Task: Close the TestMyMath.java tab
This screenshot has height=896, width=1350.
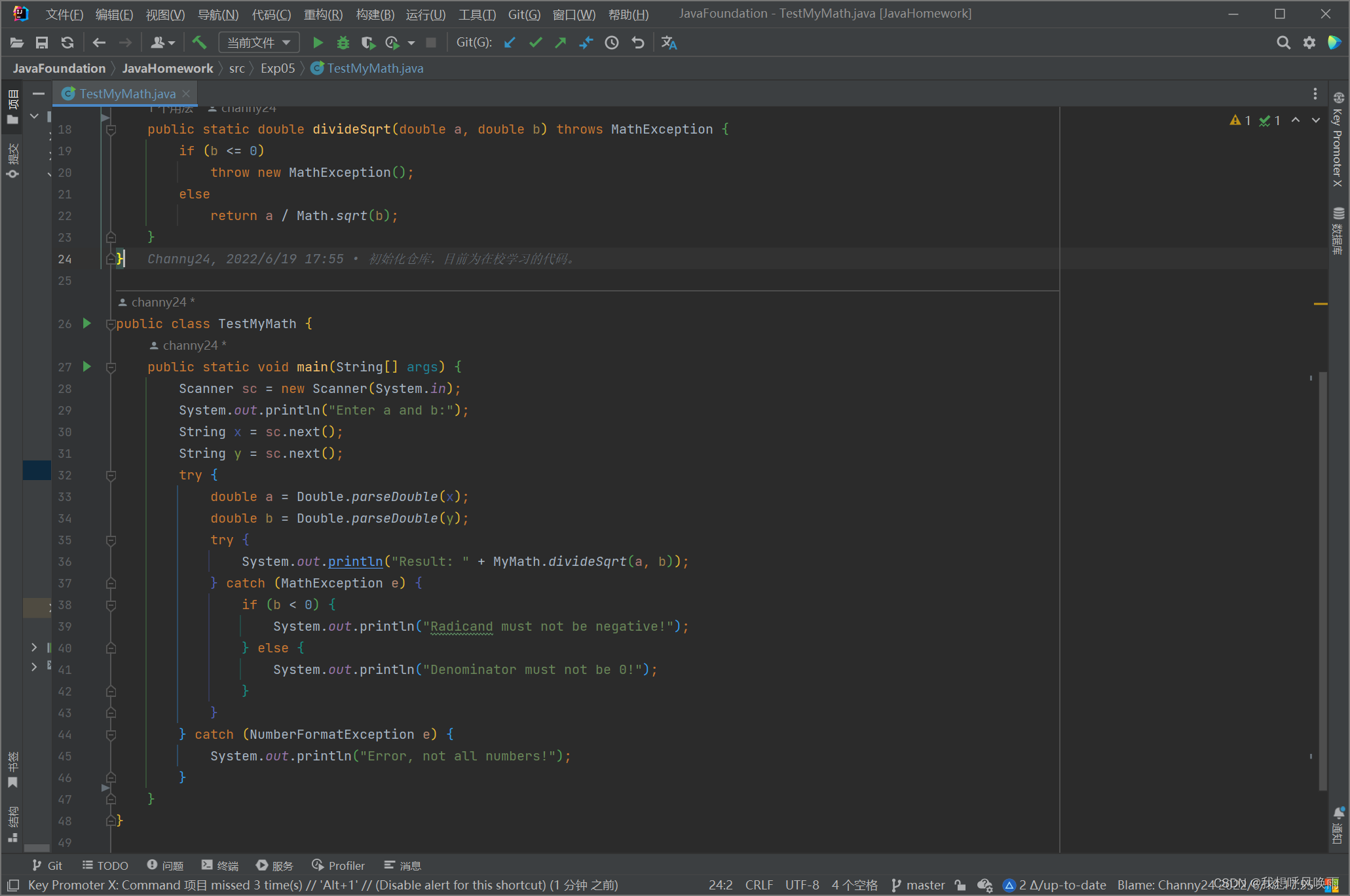Action: (186, 94)
